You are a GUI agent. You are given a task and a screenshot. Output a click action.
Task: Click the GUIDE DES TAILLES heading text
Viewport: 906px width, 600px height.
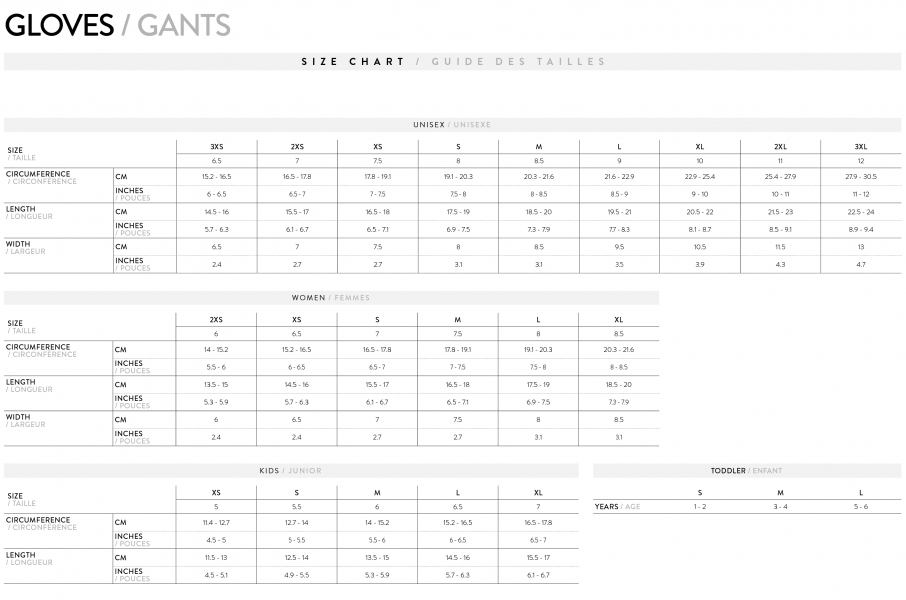(x=519, y=62)
